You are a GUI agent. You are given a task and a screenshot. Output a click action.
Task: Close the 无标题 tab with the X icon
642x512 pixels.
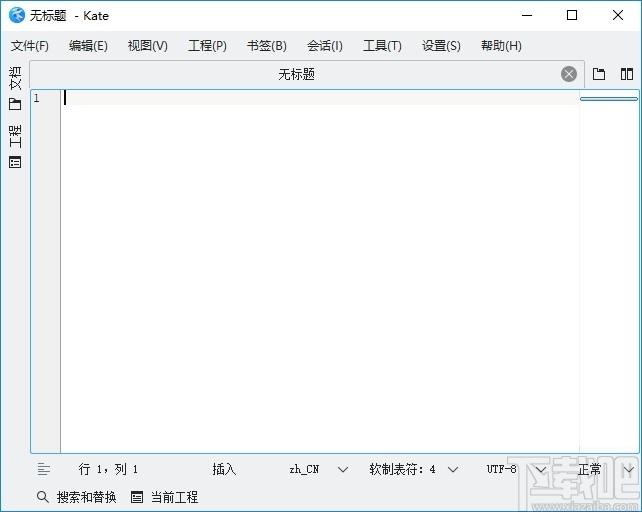568,74
